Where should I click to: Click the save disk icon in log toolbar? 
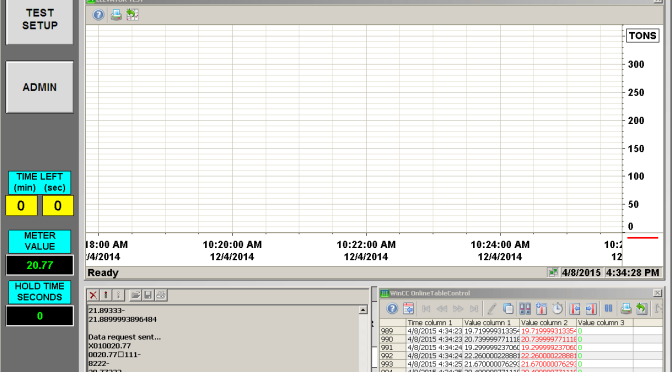pos(148,295)
